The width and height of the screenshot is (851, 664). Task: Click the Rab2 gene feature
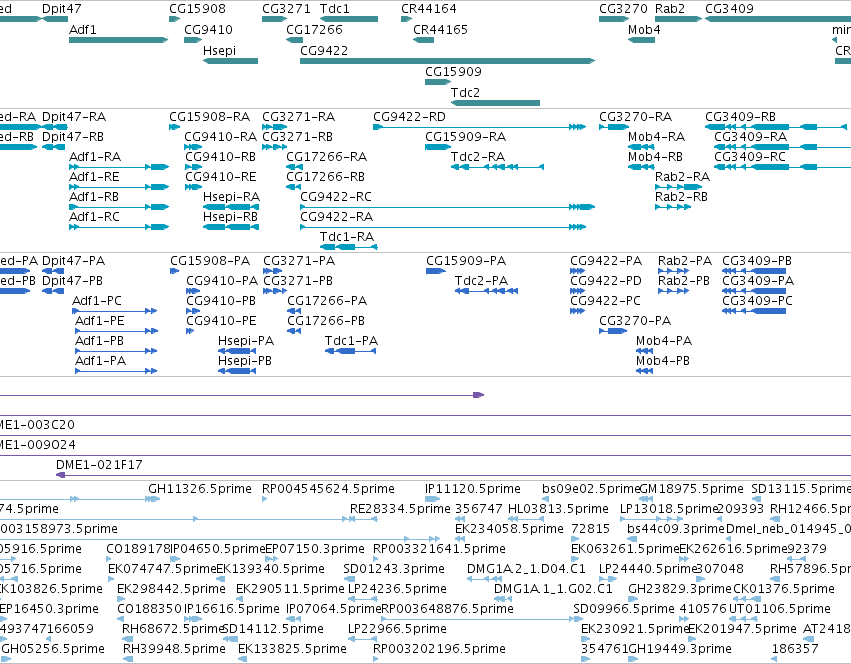click(678, 19)
